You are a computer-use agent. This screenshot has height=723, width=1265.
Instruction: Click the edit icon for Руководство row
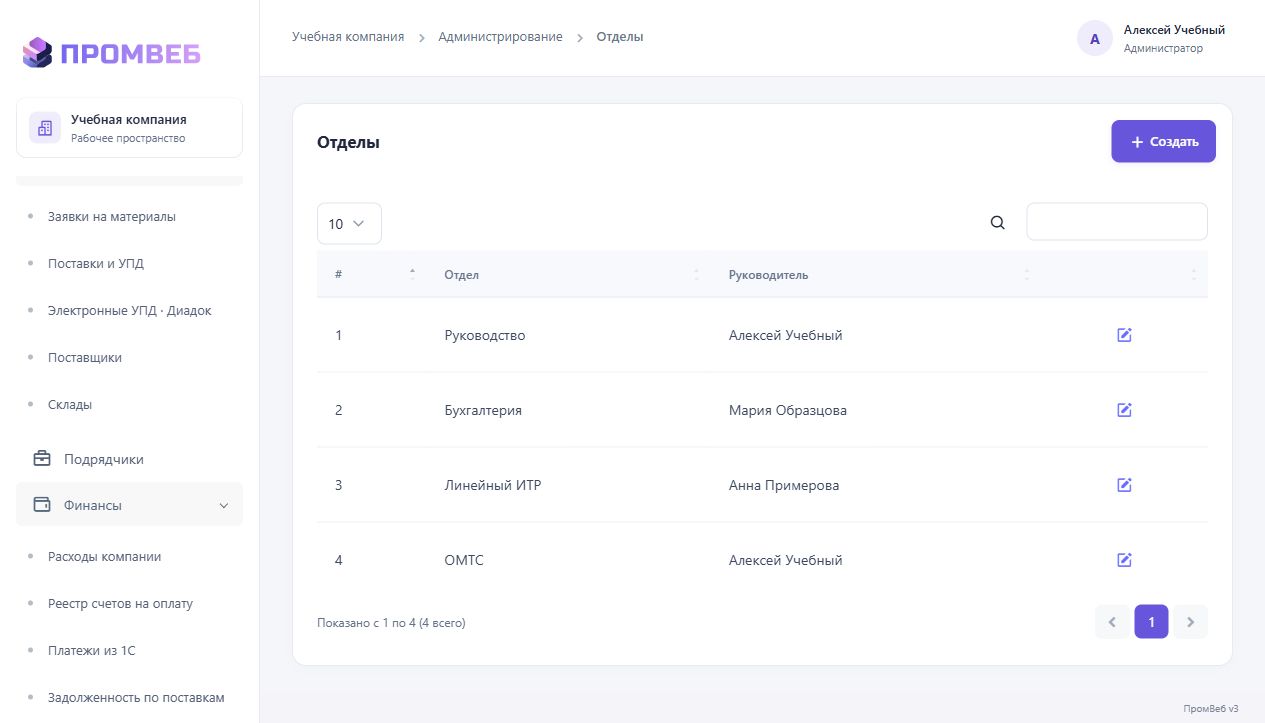[1124, 335]
